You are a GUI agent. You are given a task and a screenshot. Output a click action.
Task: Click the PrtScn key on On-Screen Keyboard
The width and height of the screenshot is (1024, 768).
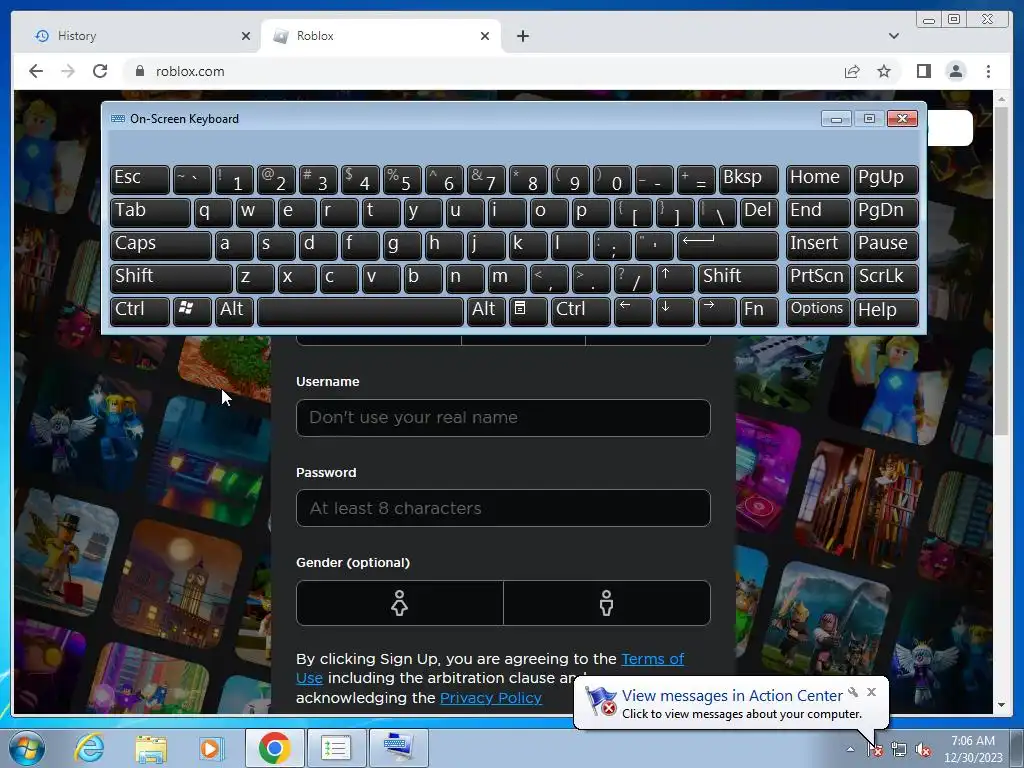click(818, 277)
